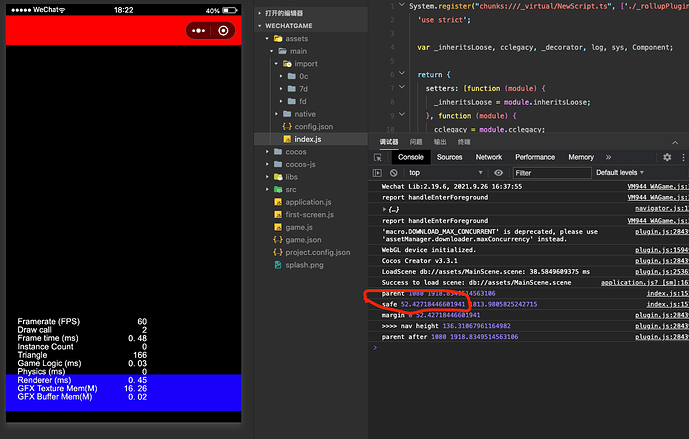Switch to the Sources tab
The image size is (689, 439).
coord(449,157)
